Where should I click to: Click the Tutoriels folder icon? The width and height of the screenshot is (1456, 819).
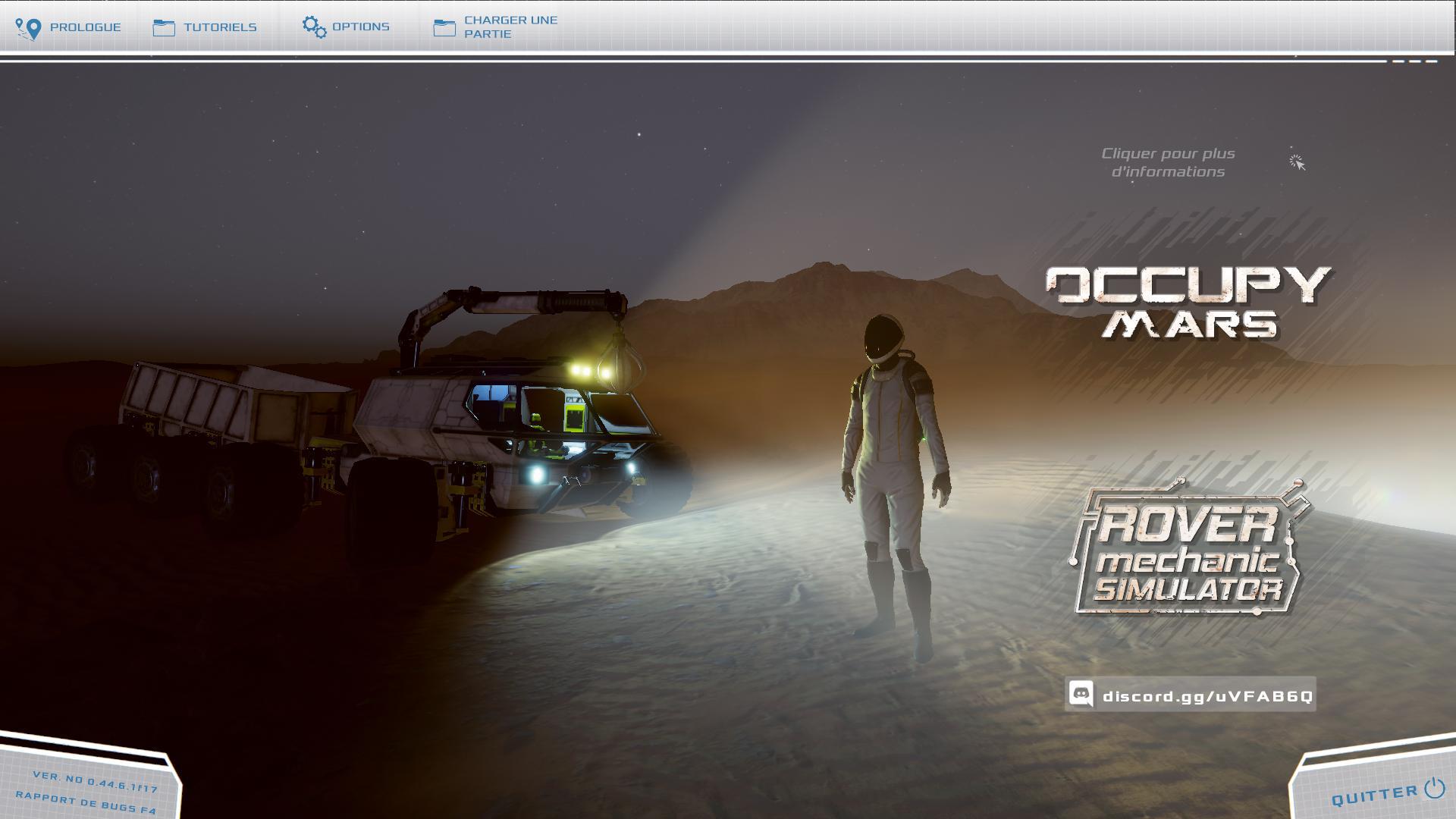tap(164, 28)
